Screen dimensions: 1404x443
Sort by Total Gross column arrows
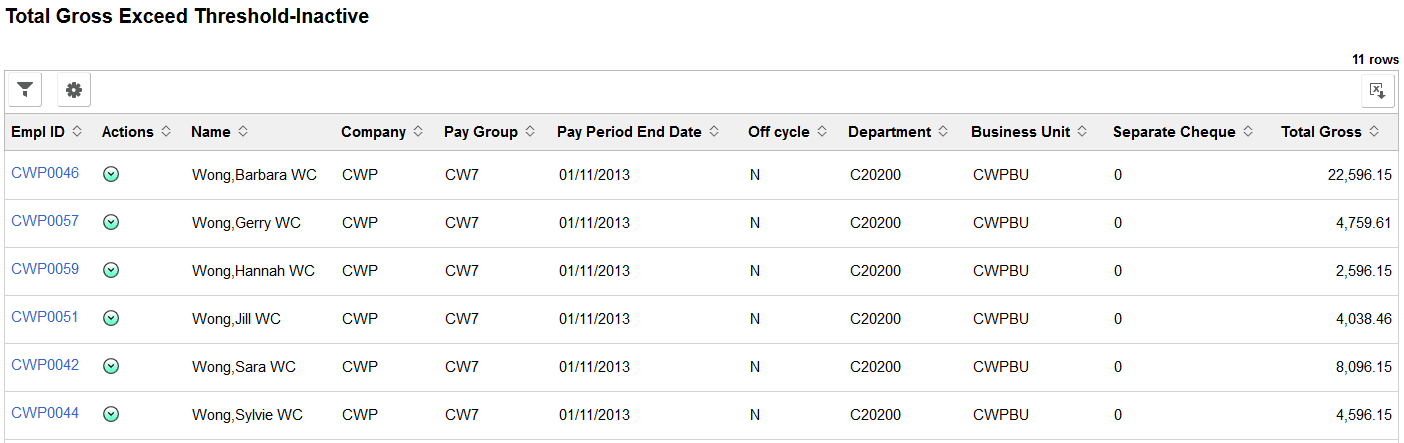click(1374, 132)
